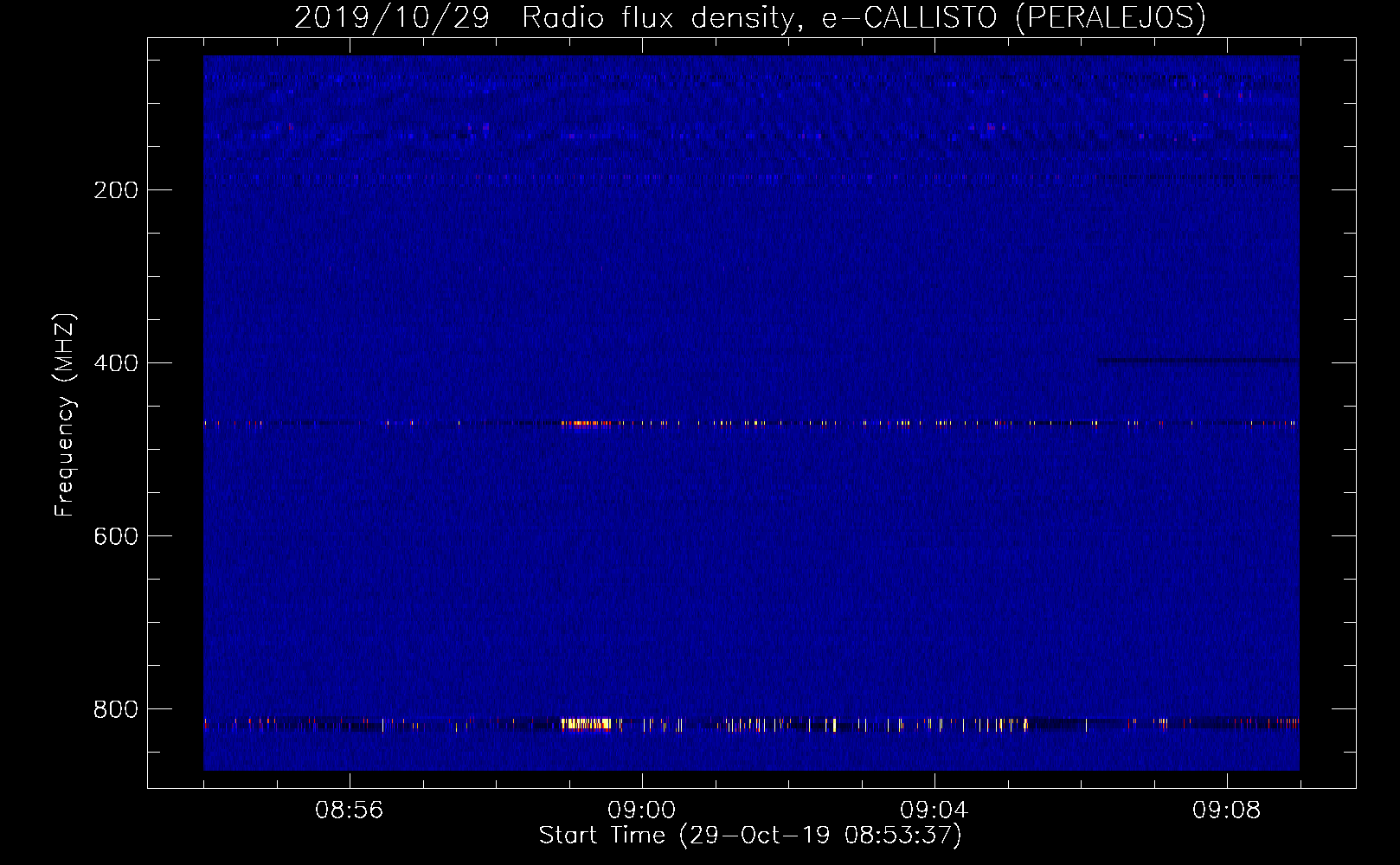
Task: Click the 09:00 time tick label
Action: pyautogui.click(x=641, y=811)
